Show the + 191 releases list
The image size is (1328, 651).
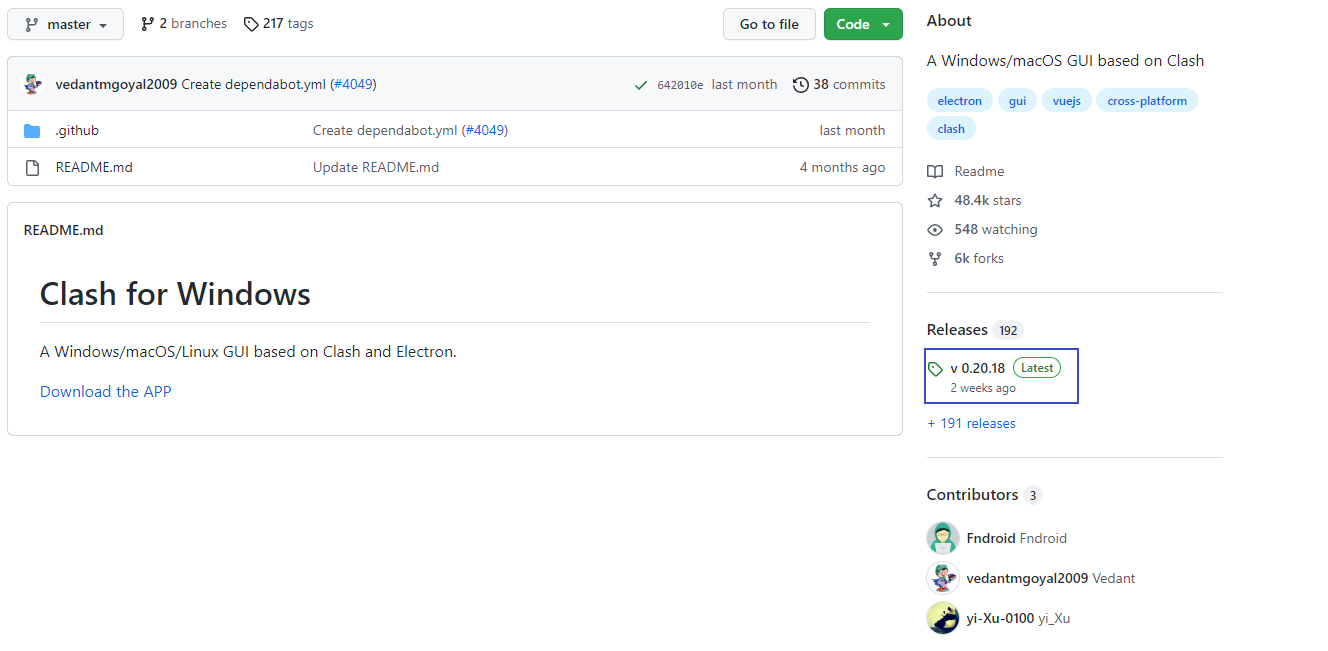pyautogui.click(x=971, y=424)
